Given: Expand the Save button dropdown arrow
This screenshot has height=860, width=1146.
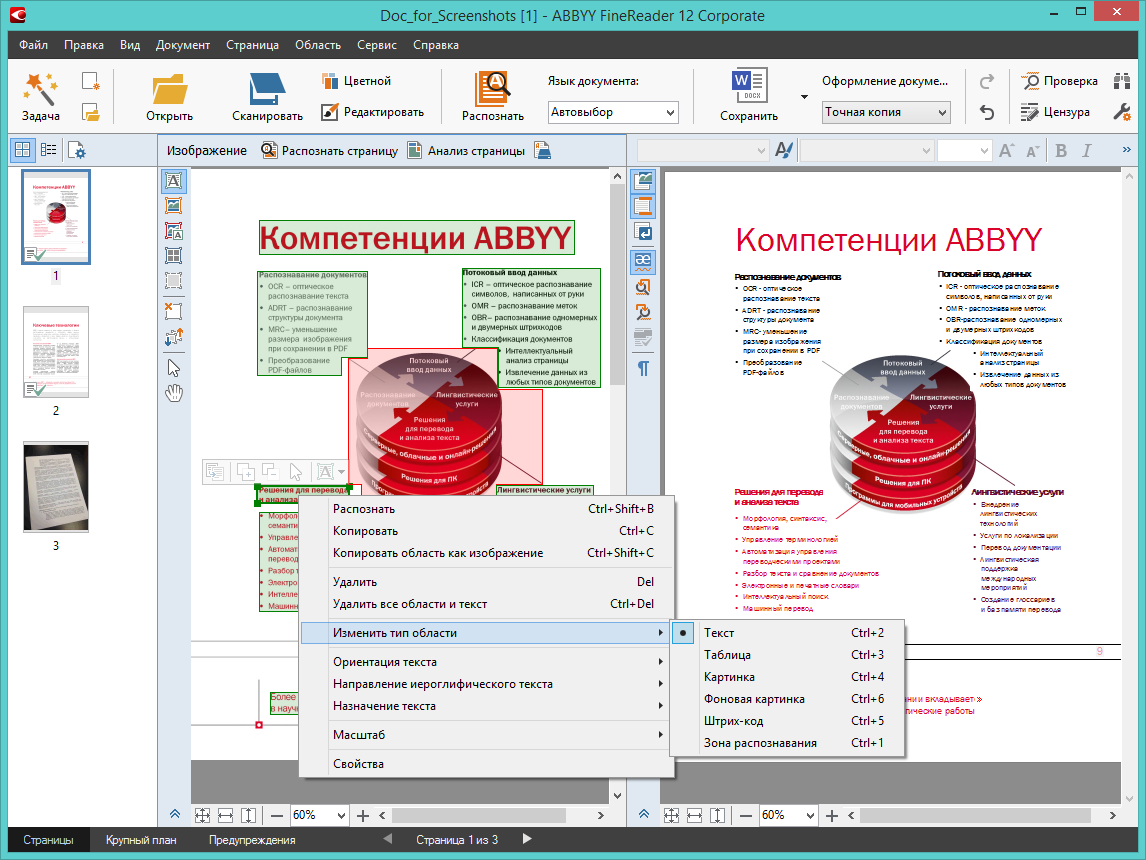Looking at the screenshot, I should (804, 96).
